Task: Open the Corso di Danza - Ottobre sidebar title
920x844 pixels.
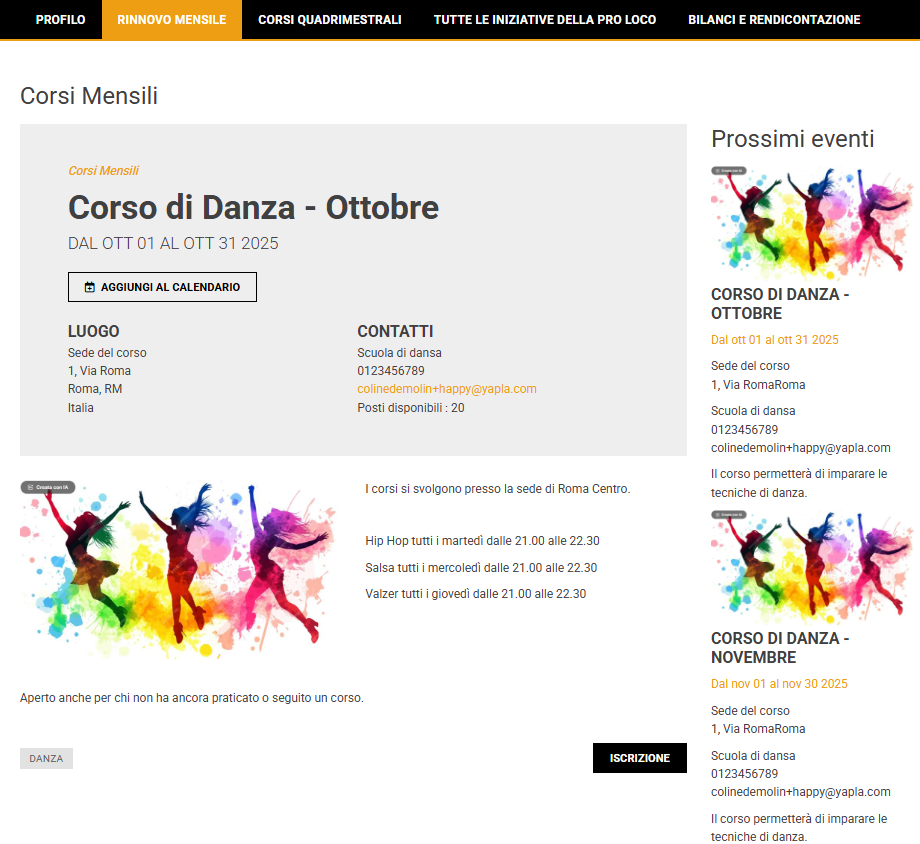Action: 780,304
